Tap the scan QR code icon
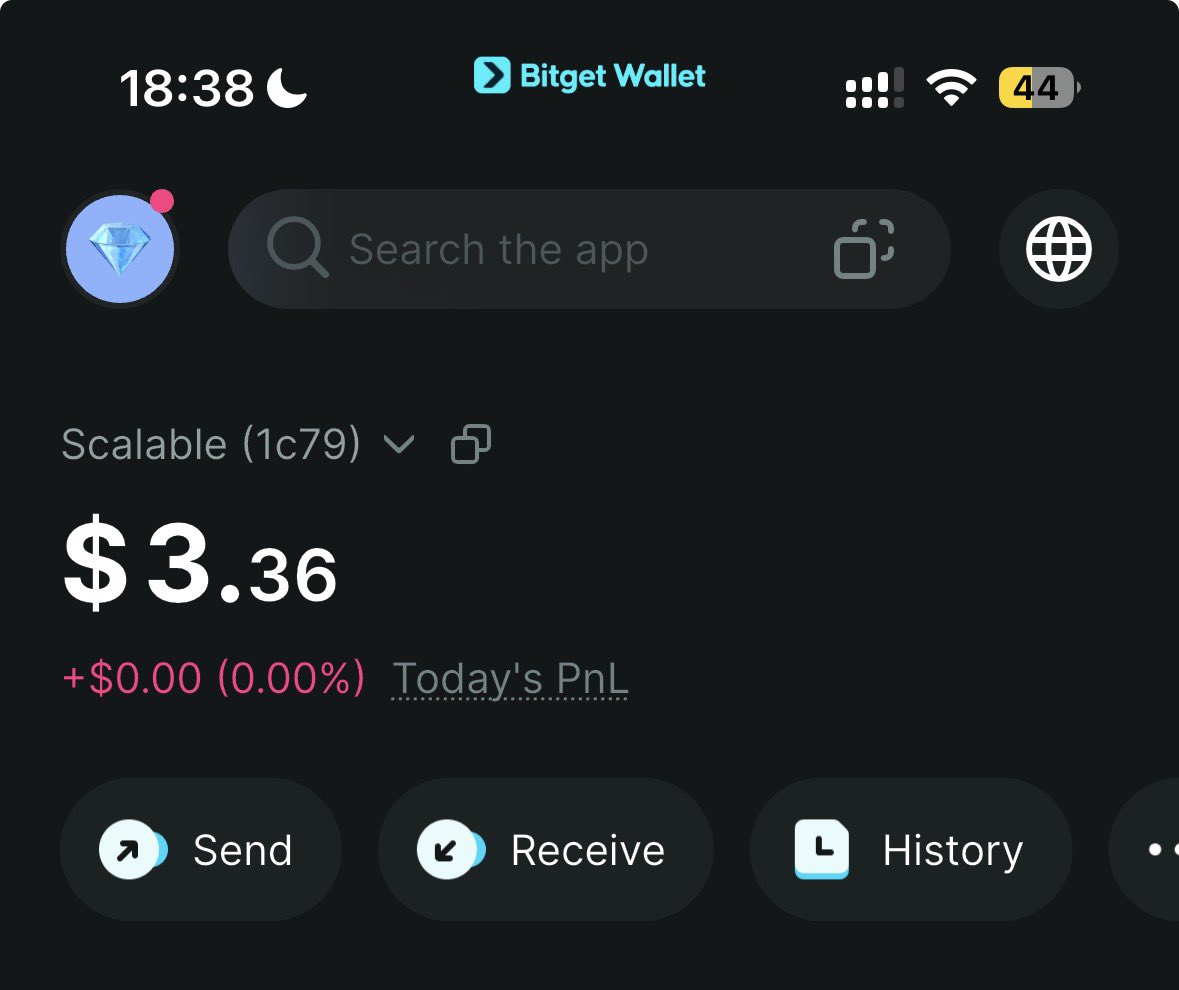The width and height of the screenshot is (1179, 990). point(864,248)
